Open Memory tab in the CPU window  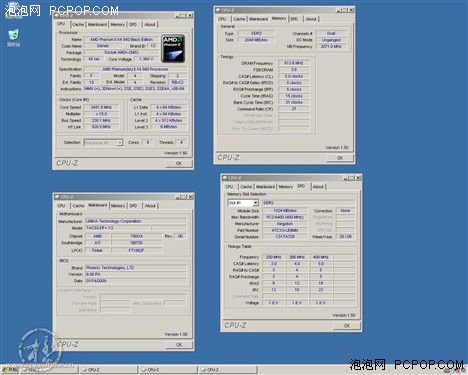(117, 24)
